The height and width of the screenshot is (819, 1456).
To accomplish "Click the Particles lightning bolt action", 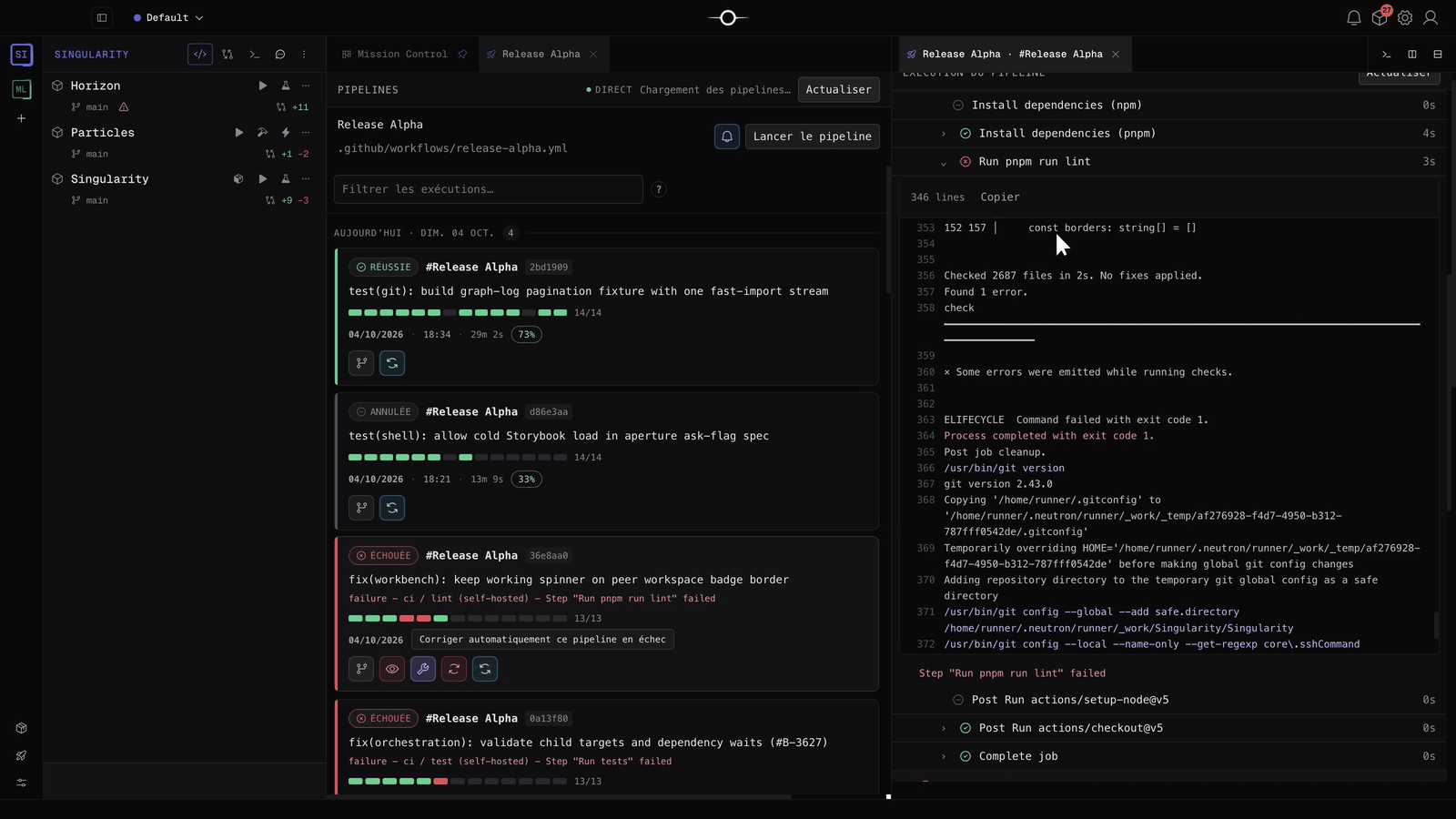I will click(x=285, y=132).
